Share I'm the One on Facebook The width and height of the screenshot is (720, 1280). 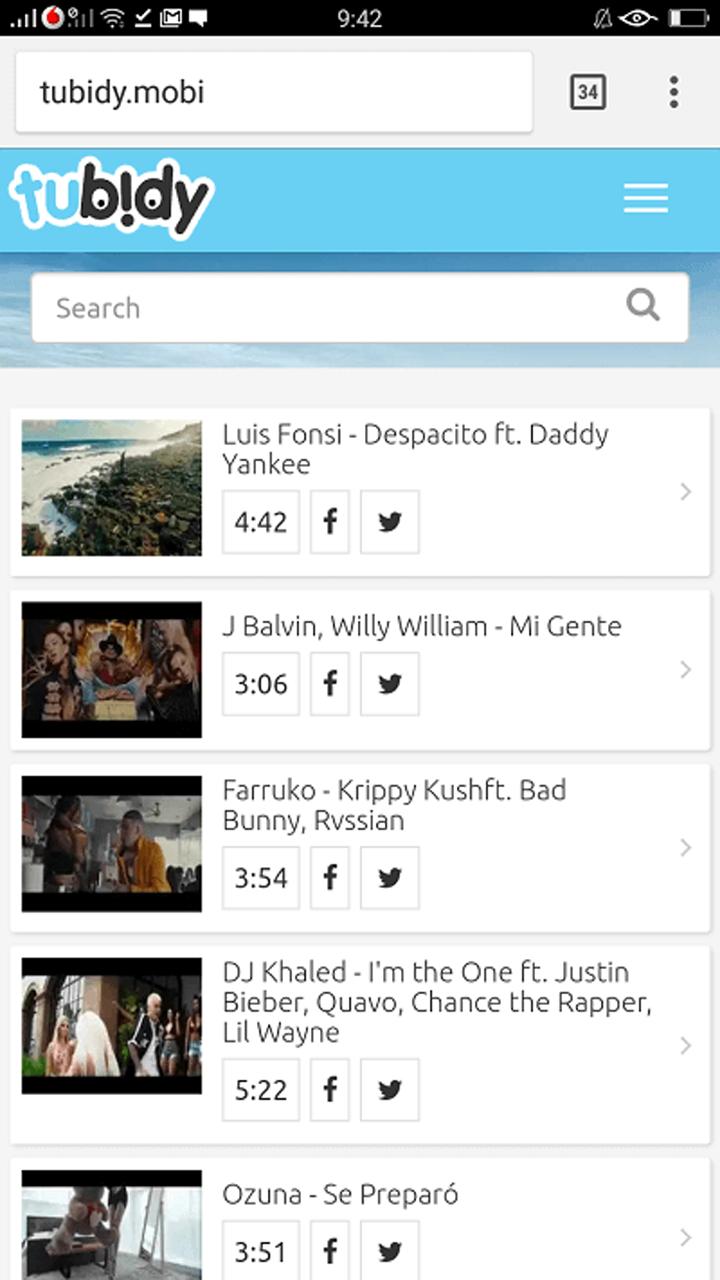(x=330, y=1089)
